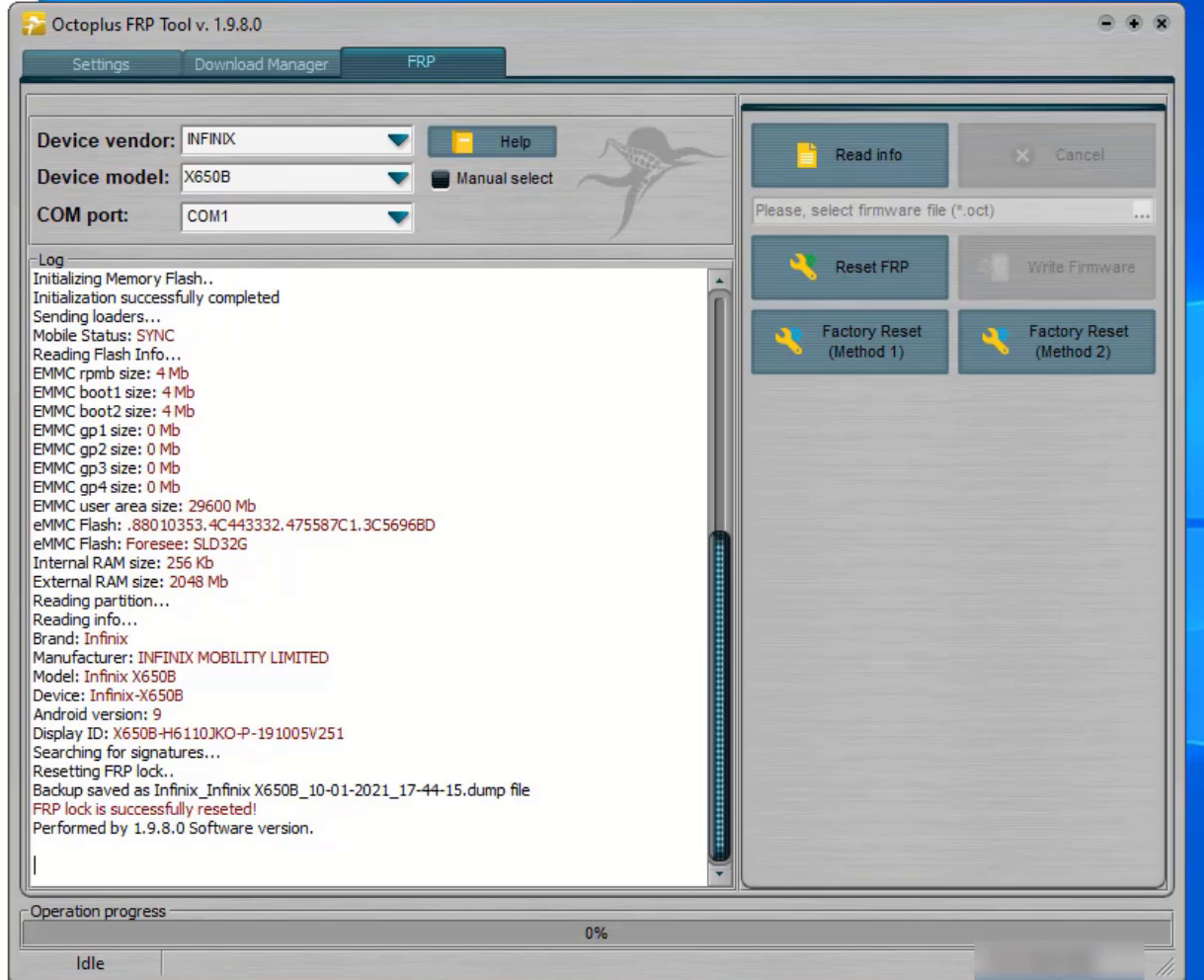Click the Reset FRP wrench icon
The image size is (1204, 980).
803,267
